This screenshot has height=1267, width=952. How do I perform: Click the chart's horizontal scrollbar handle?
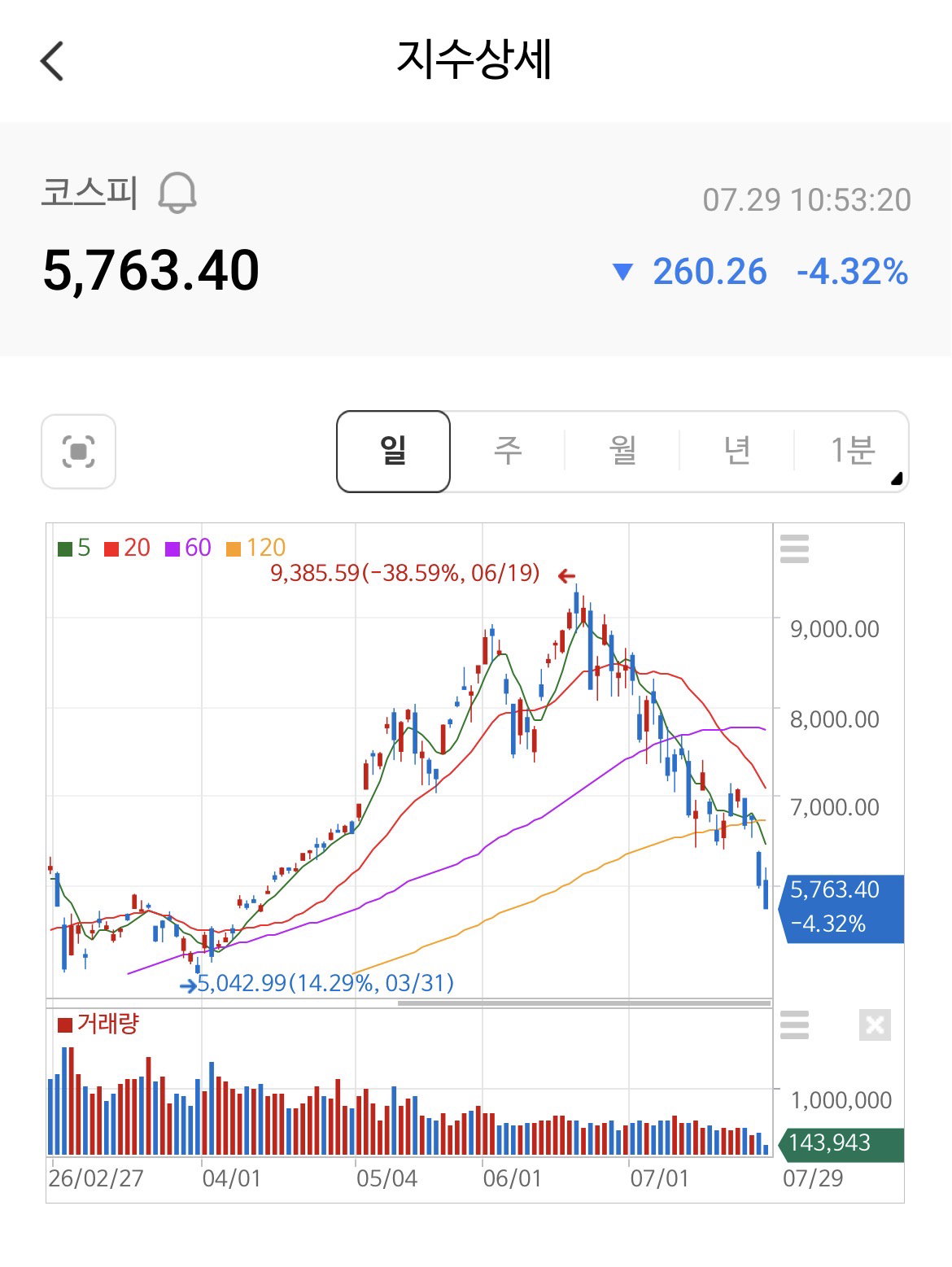[584, 1003]
